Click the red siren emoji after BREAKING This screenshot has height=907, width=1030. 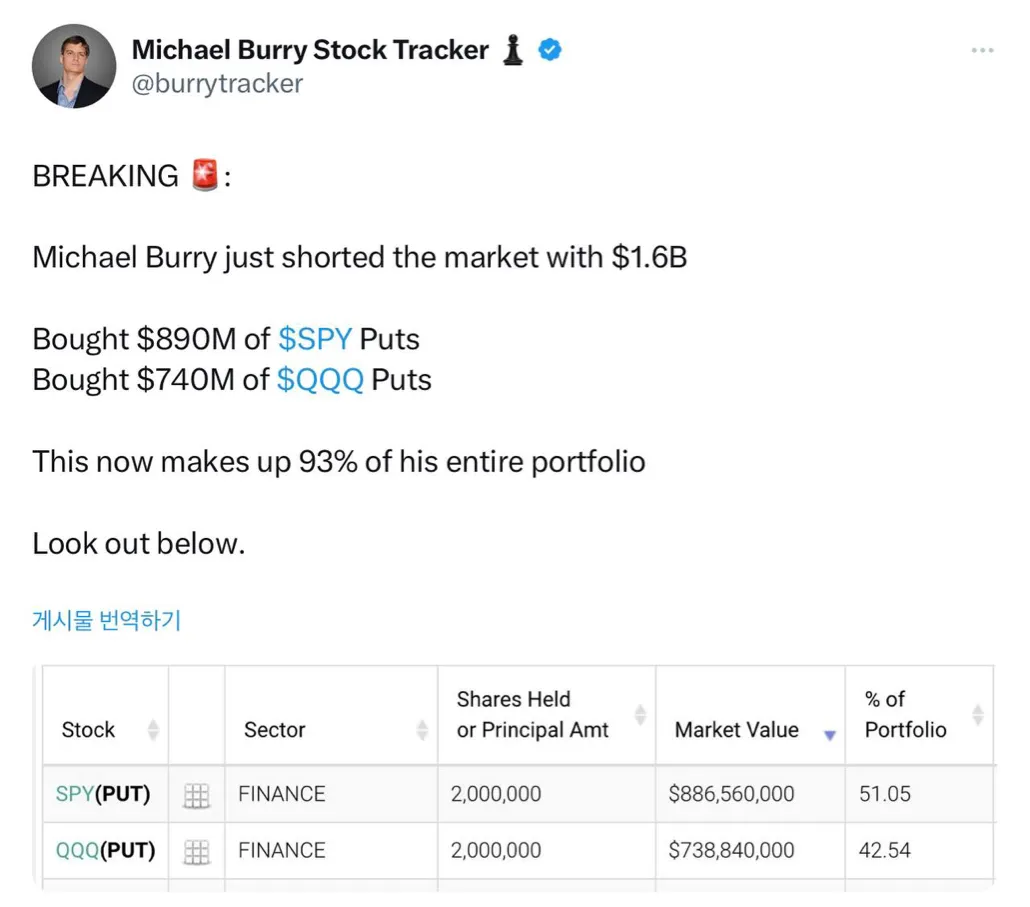(x=205, y=176)
